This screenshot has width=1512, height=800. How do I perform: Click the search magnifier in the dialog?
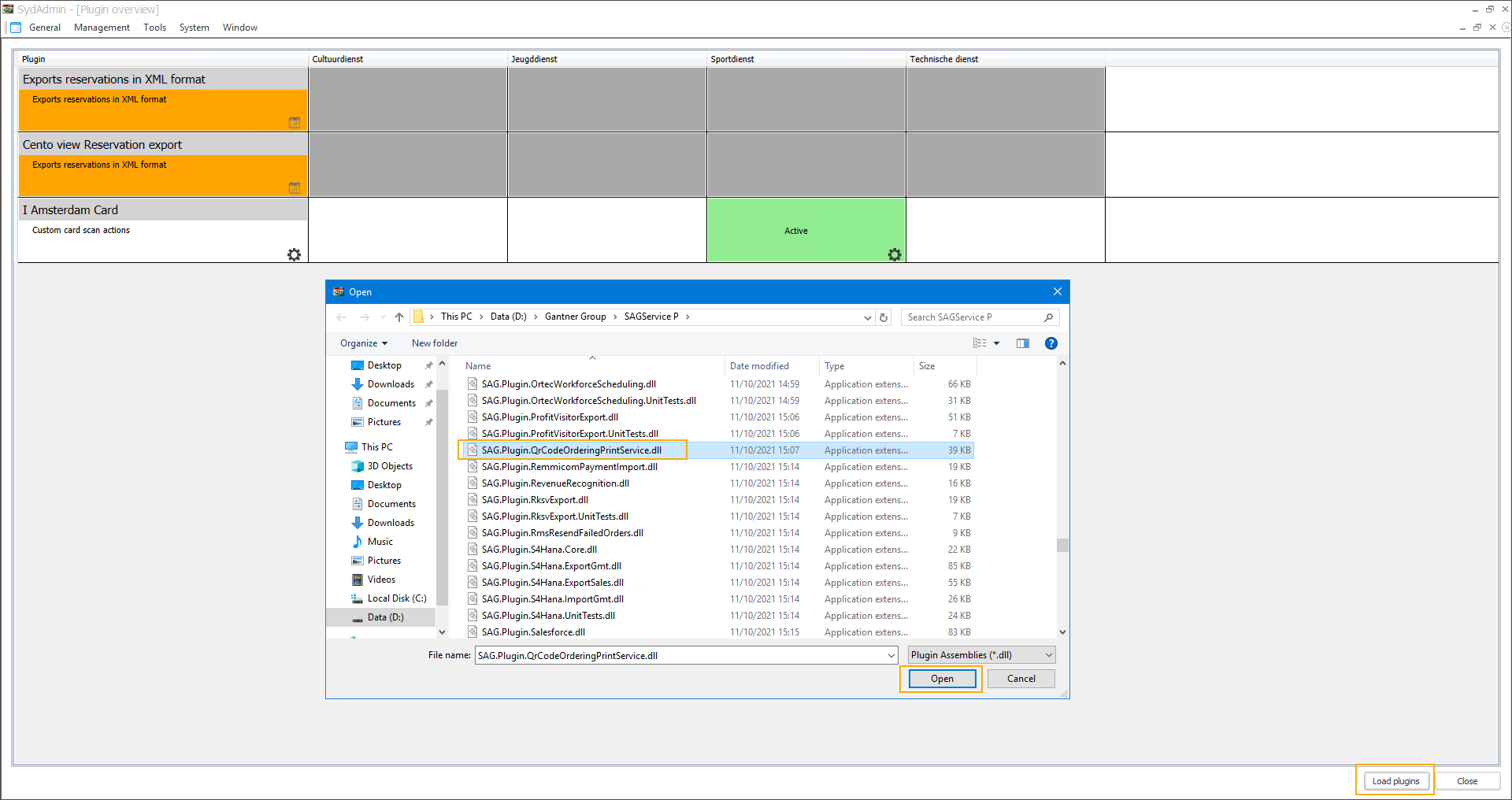point(1048,317)
